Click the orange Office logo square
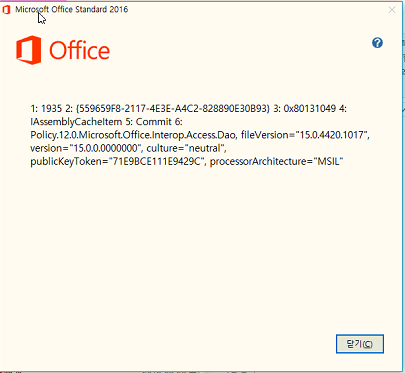 click(29, 50)
